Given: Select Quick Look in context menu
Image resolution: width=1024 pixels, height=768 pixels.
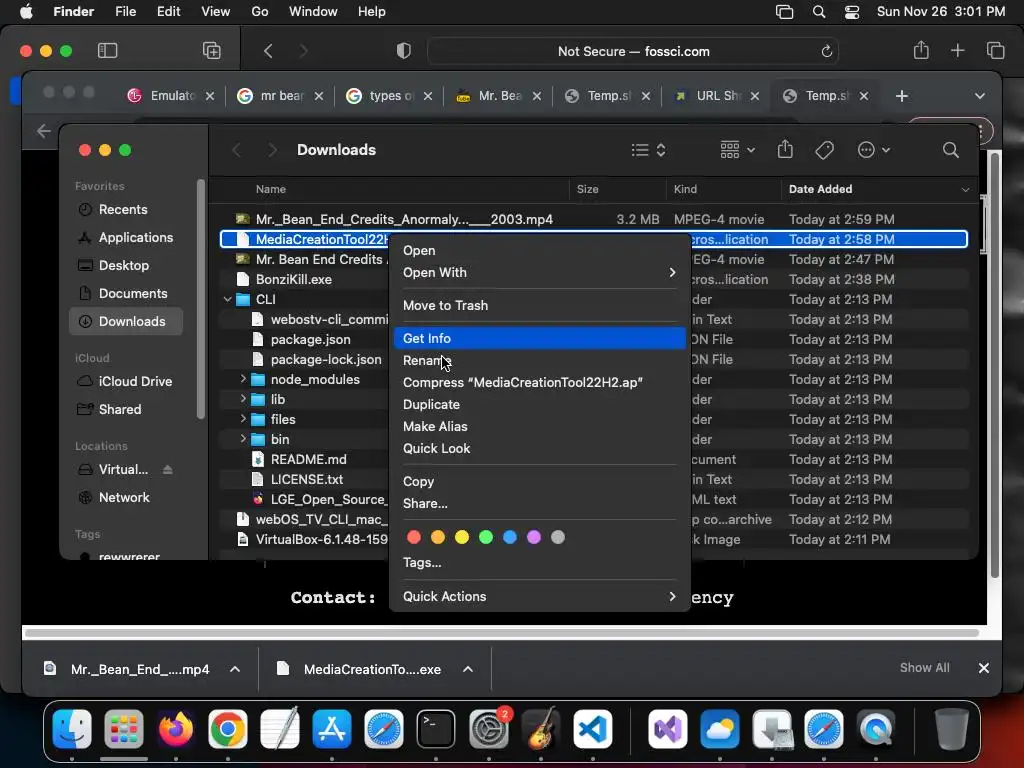Looking at the screenshot, I should tap(539, 448).
